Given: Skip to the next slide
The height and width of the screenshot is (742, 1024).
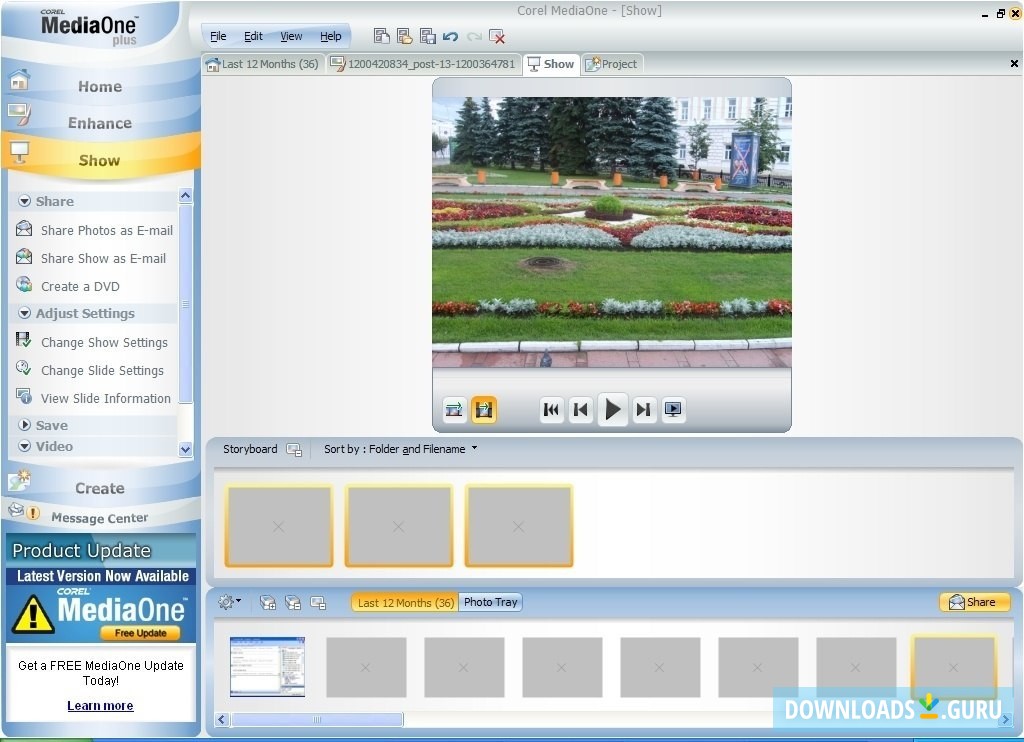Looking at the screenshot, I should tap(644, 409).
